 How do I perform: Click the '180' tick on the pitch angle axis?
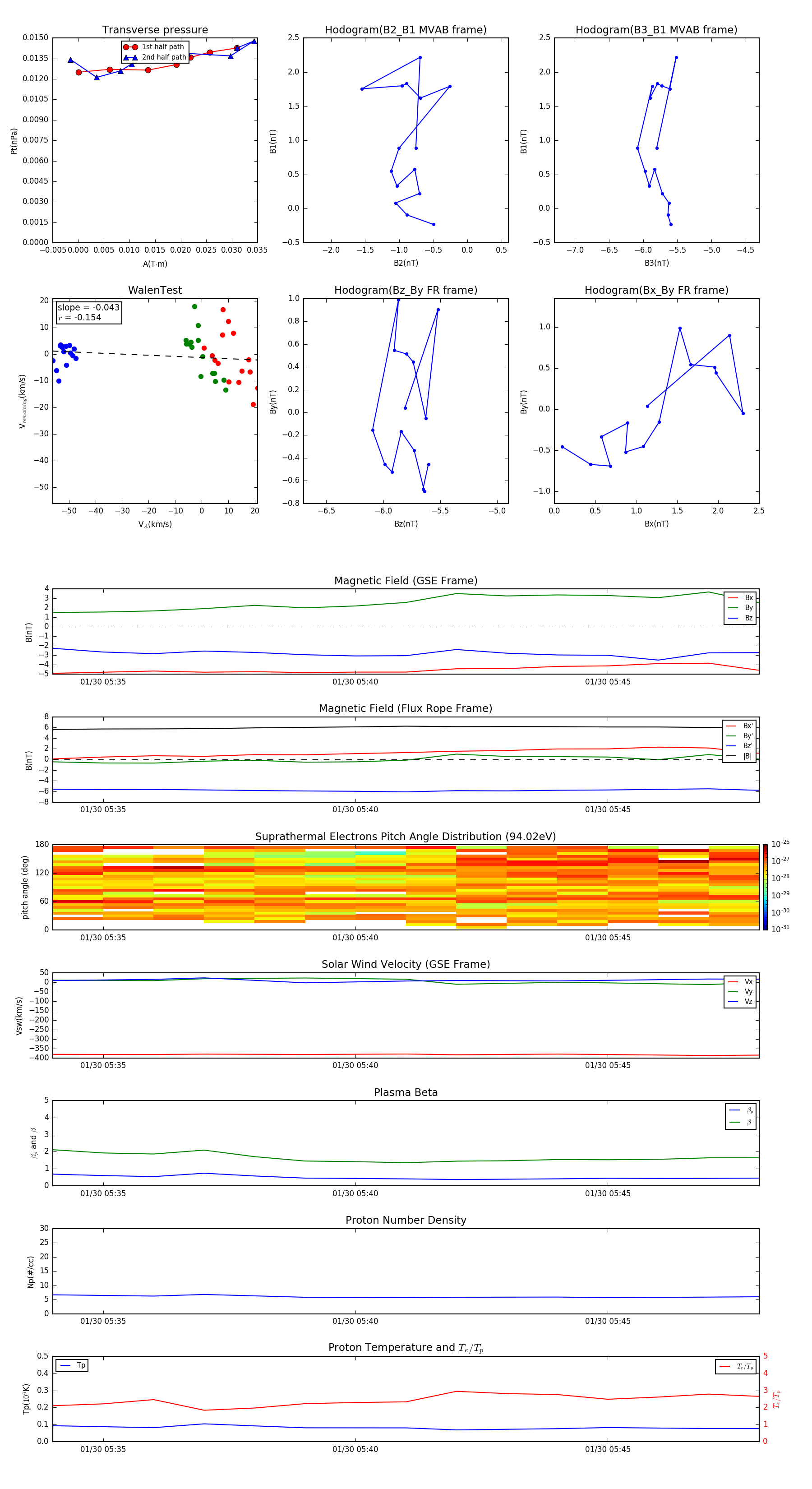pyautogui.click(x=42, y=845)
